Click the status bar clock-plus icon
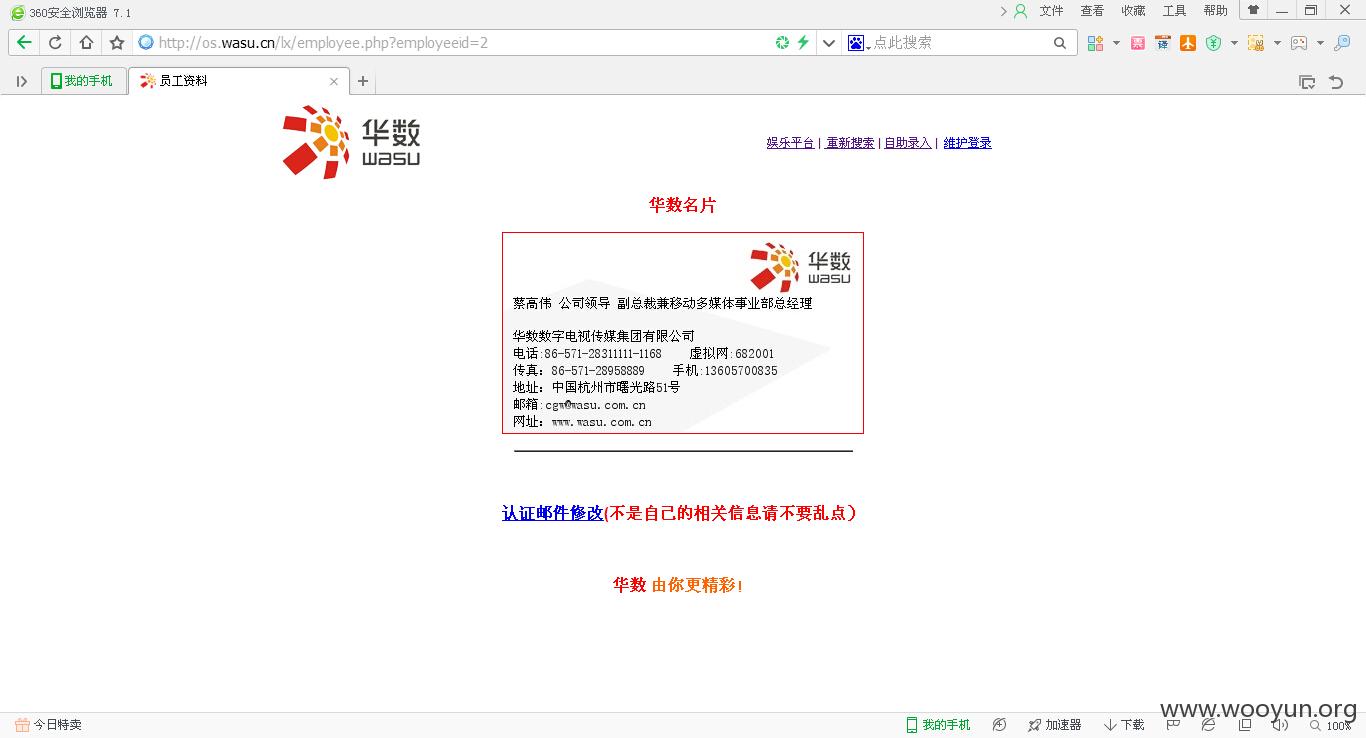1366x738 pixels. [999, 725]
